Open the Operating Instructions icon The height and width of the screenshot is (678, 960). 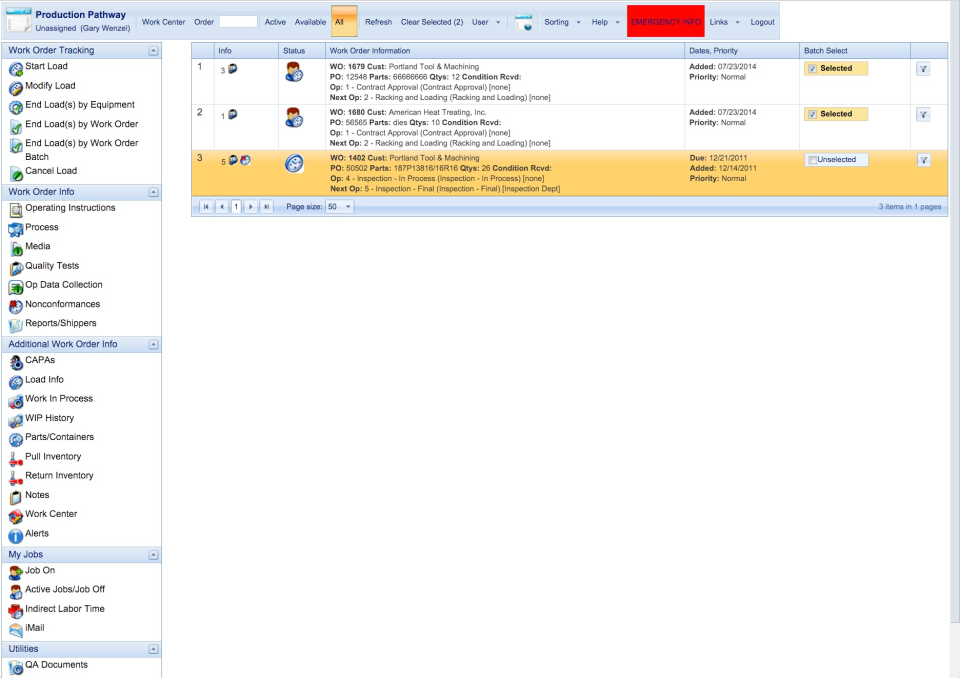(x=15, y=211)
